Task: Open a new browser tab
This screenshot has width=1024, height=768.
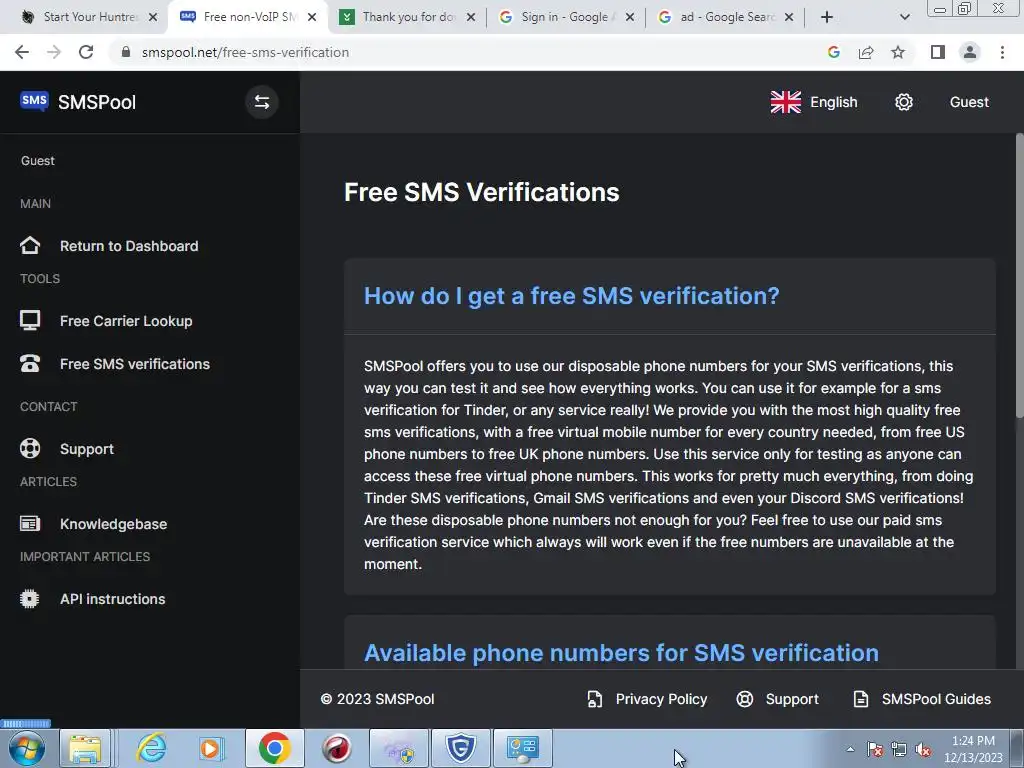Action: point(827,17)
